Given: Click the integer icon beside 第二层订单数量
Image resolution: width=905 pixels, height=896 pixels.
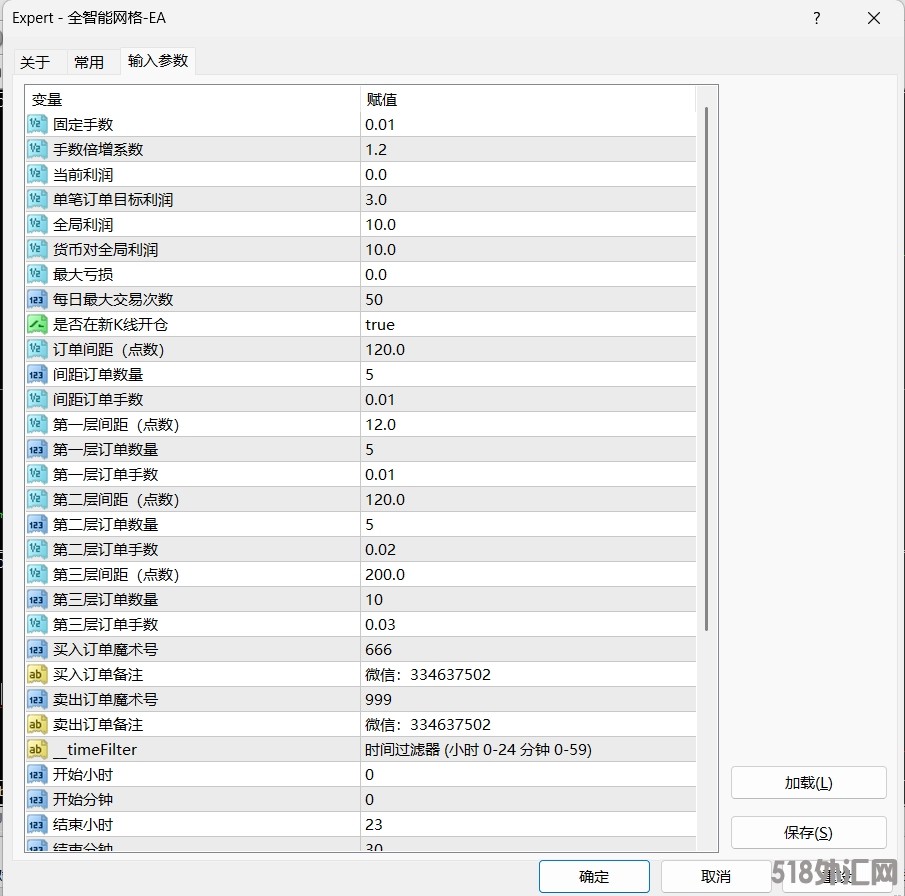Looking at the screenshot, I should point(38,524).
